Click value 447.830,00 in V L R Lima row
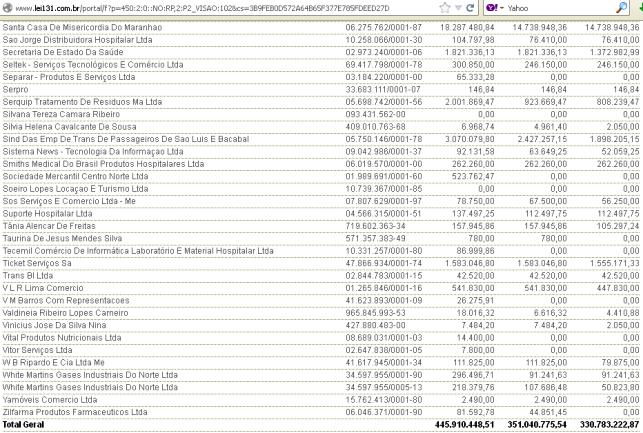643x433 pixels. [618, 288]
